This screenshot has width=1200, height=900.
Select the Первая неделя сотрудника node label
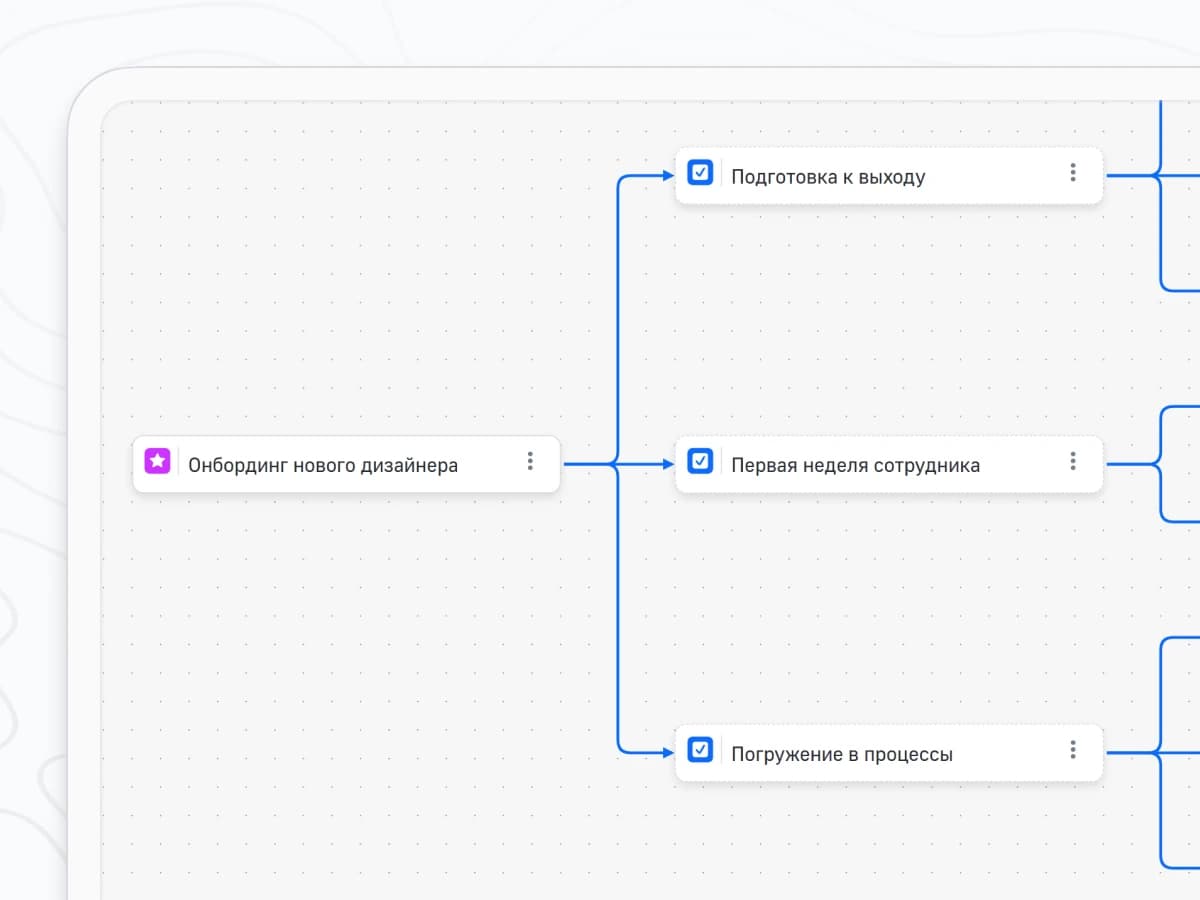pos(855,465)
